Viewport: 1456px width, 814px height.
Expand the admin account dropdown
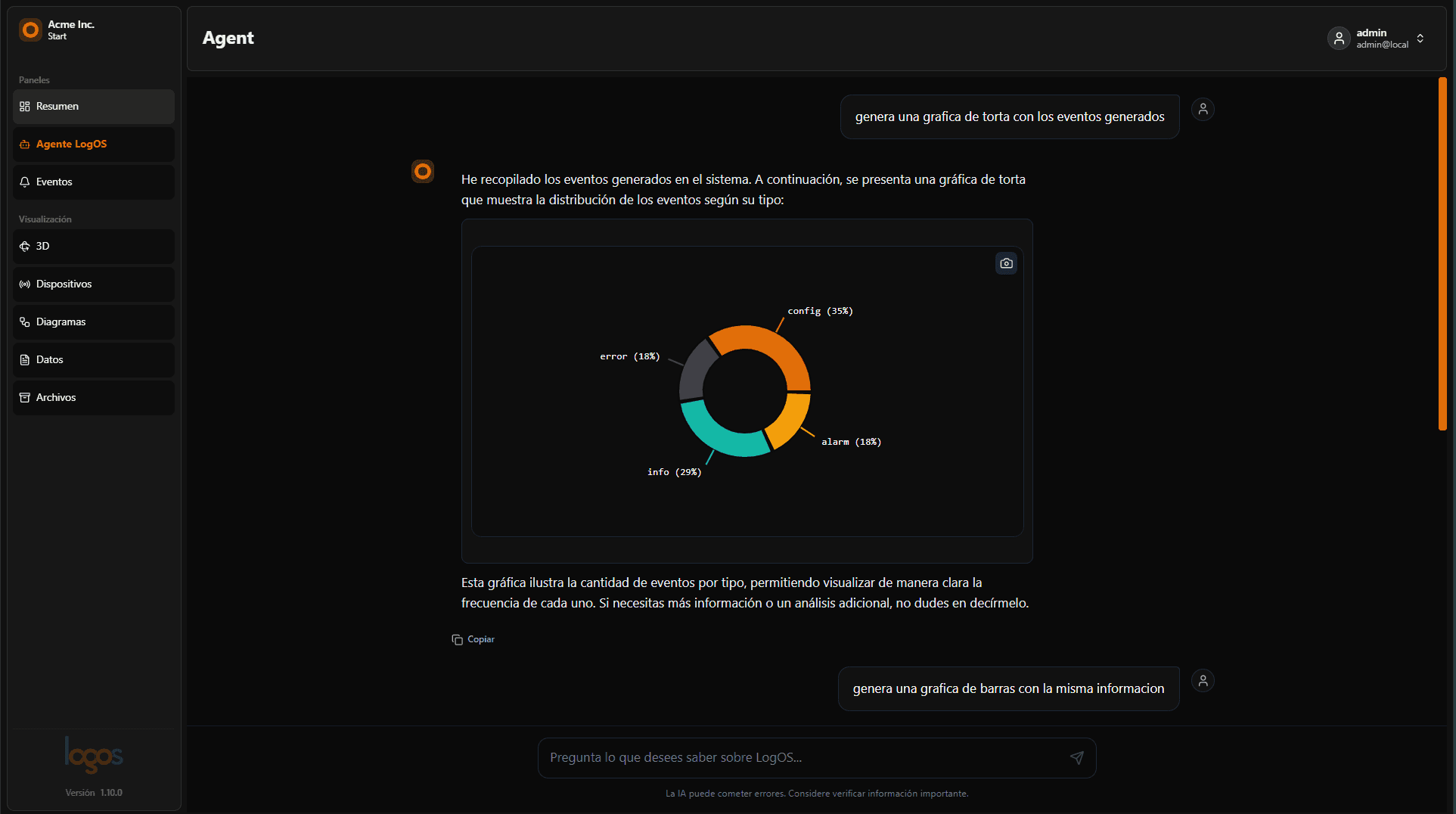point(1420,39)
